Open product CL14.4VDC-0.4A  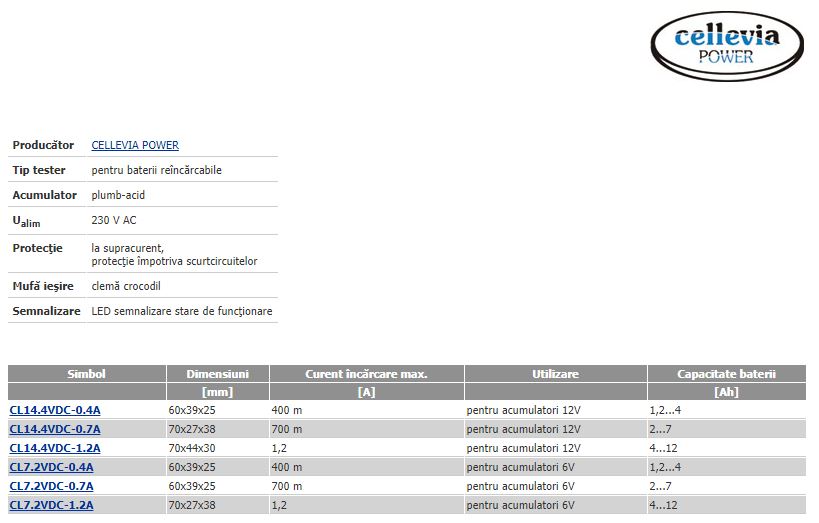click(x=55, y=410)
